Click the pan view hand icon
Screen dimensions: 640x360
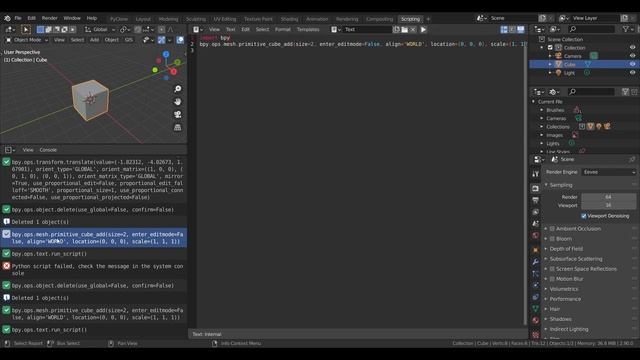(178, 102)
